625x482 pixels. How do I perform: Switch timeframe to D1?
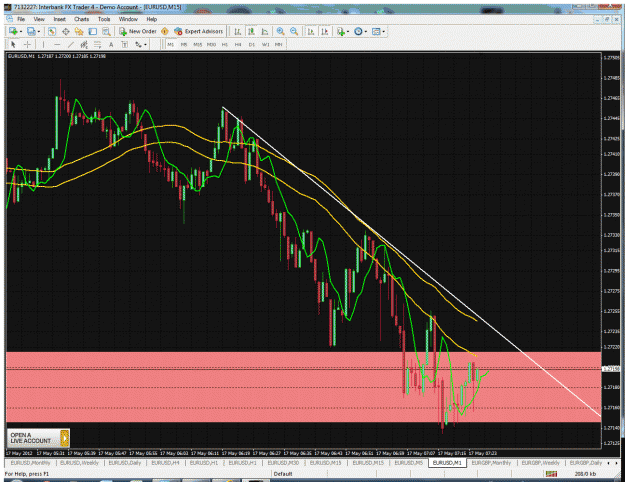pyautogui.click(x=252, y=45)
